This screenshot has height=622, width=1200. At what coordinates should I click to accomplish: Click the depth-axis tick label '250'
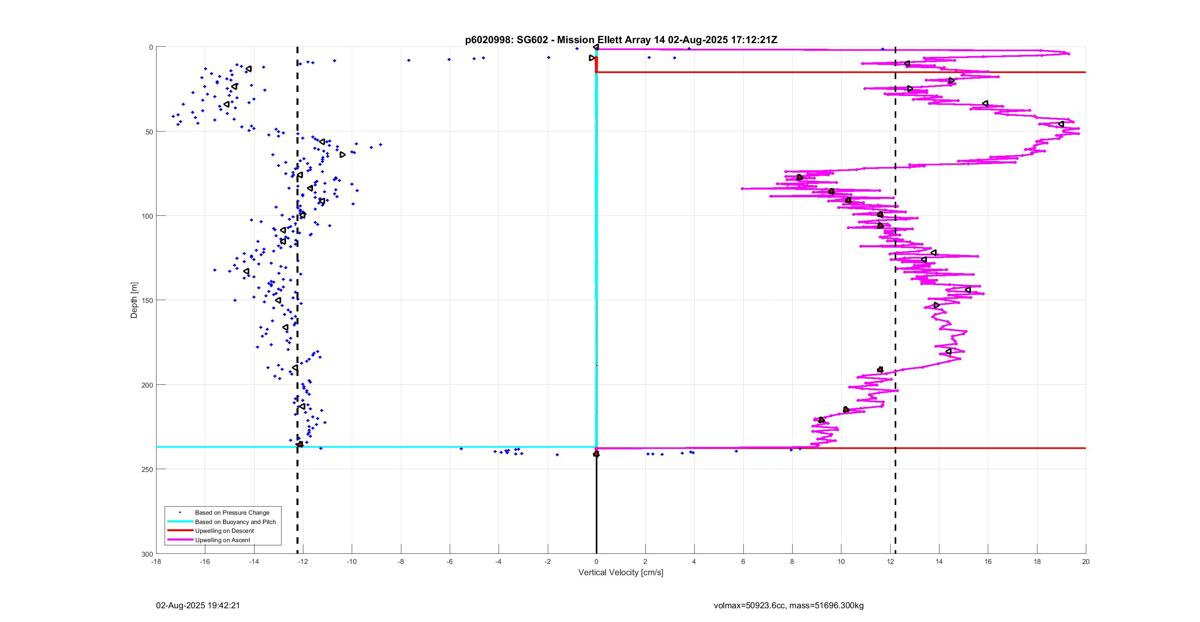pos(146,469)
